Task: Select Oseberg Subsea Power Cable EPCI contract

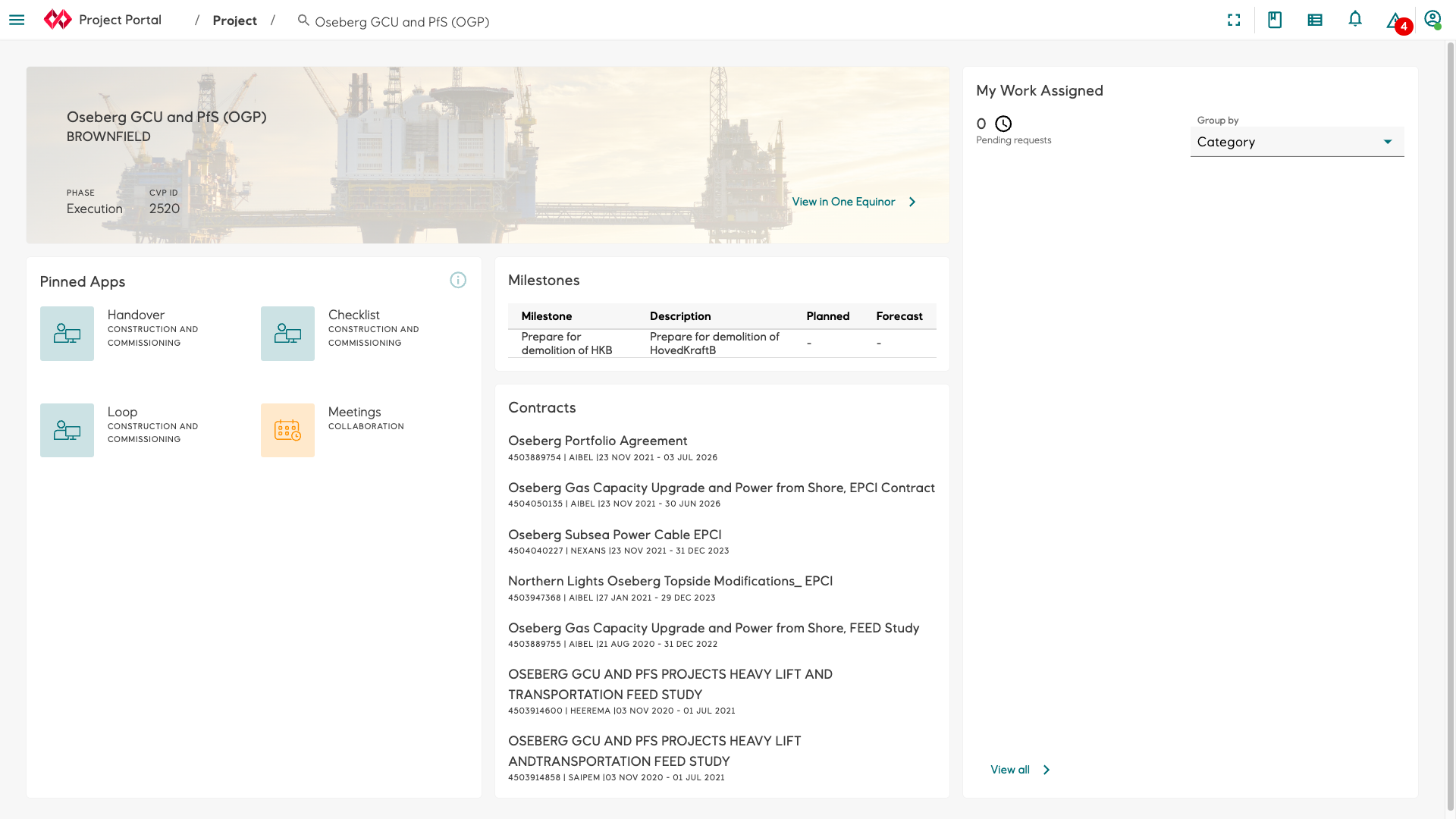Action: [614, 534]
